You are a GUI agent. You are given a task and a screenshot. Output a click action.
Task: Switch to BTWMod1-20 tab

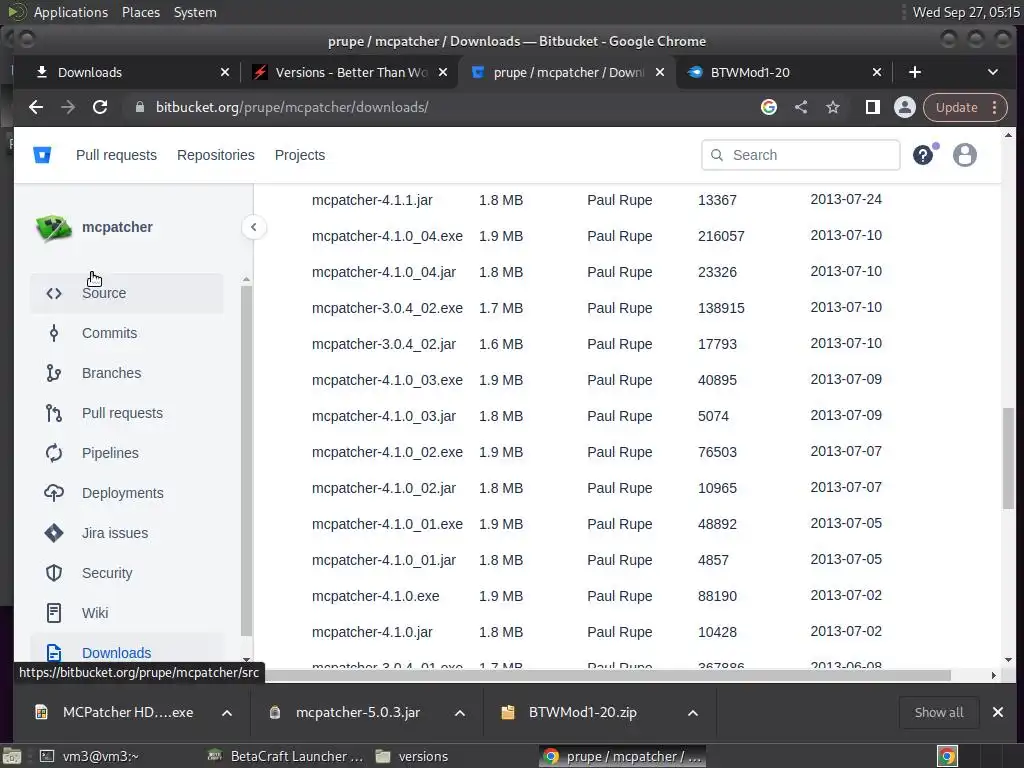click(783, 72)
